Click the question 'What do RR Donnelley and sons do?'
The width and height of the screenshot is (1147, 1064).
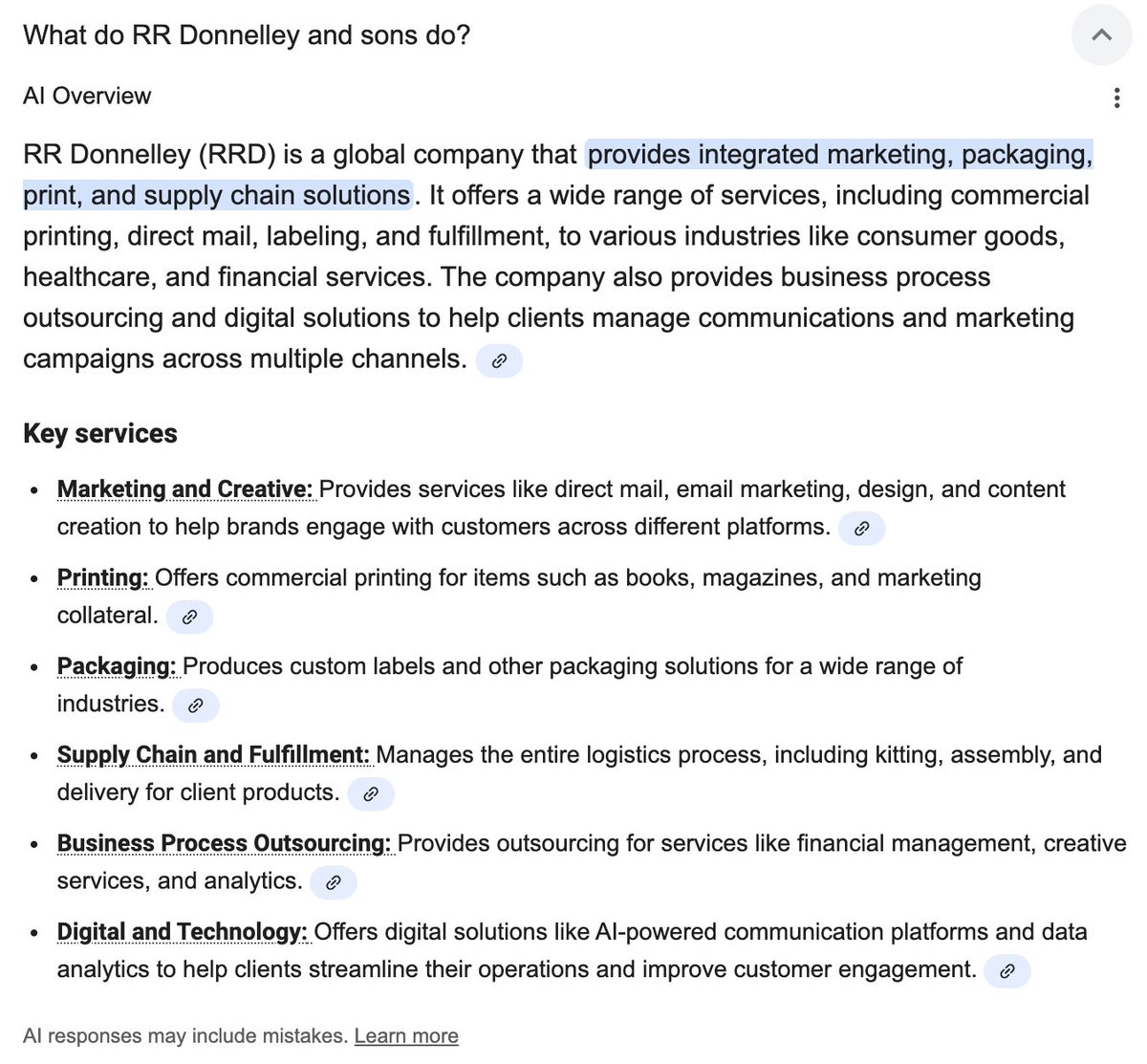point(247,35)
